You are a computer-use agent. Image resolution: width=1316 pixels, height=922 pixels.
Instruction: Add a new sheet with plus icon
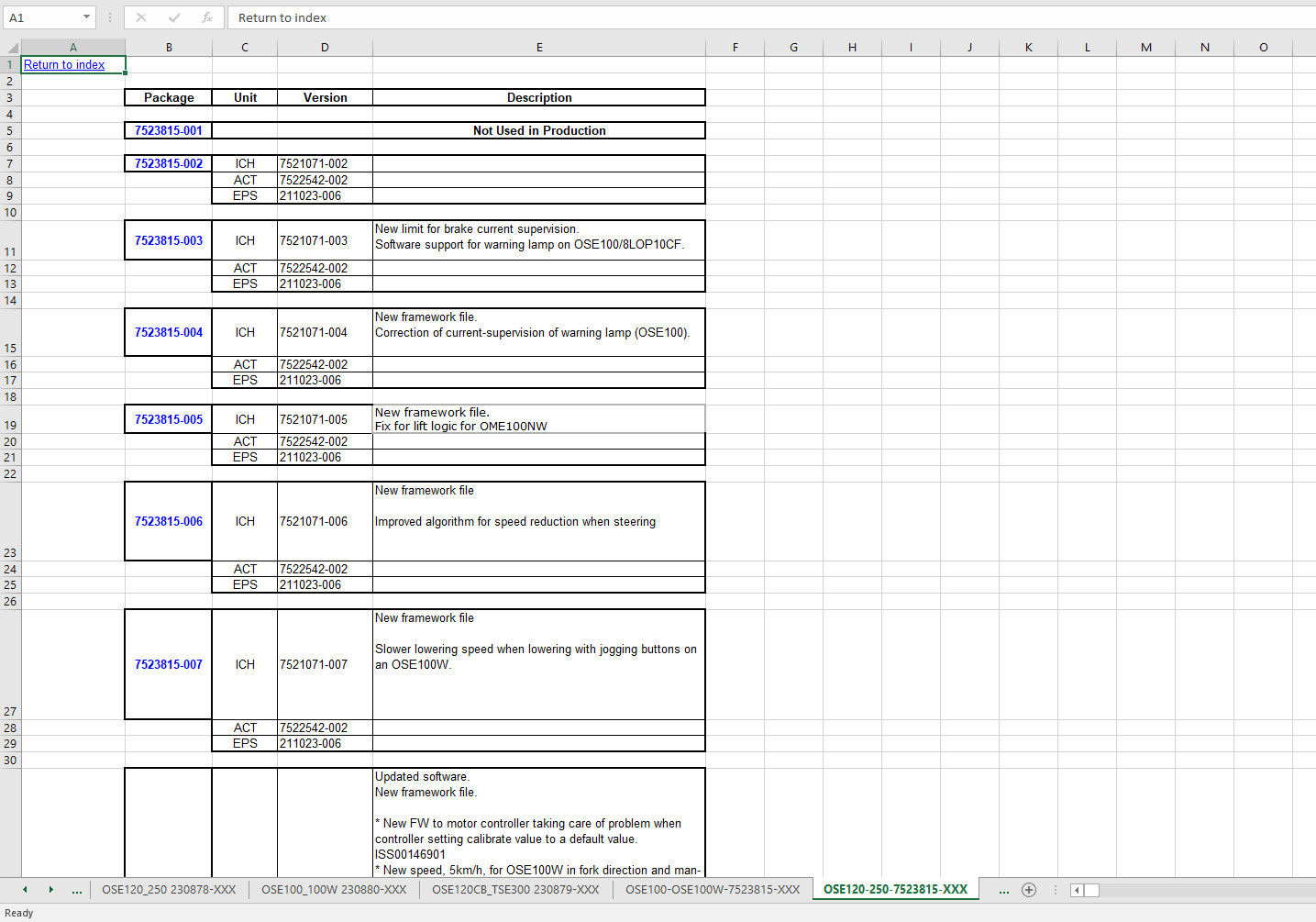coord(1029,890)
